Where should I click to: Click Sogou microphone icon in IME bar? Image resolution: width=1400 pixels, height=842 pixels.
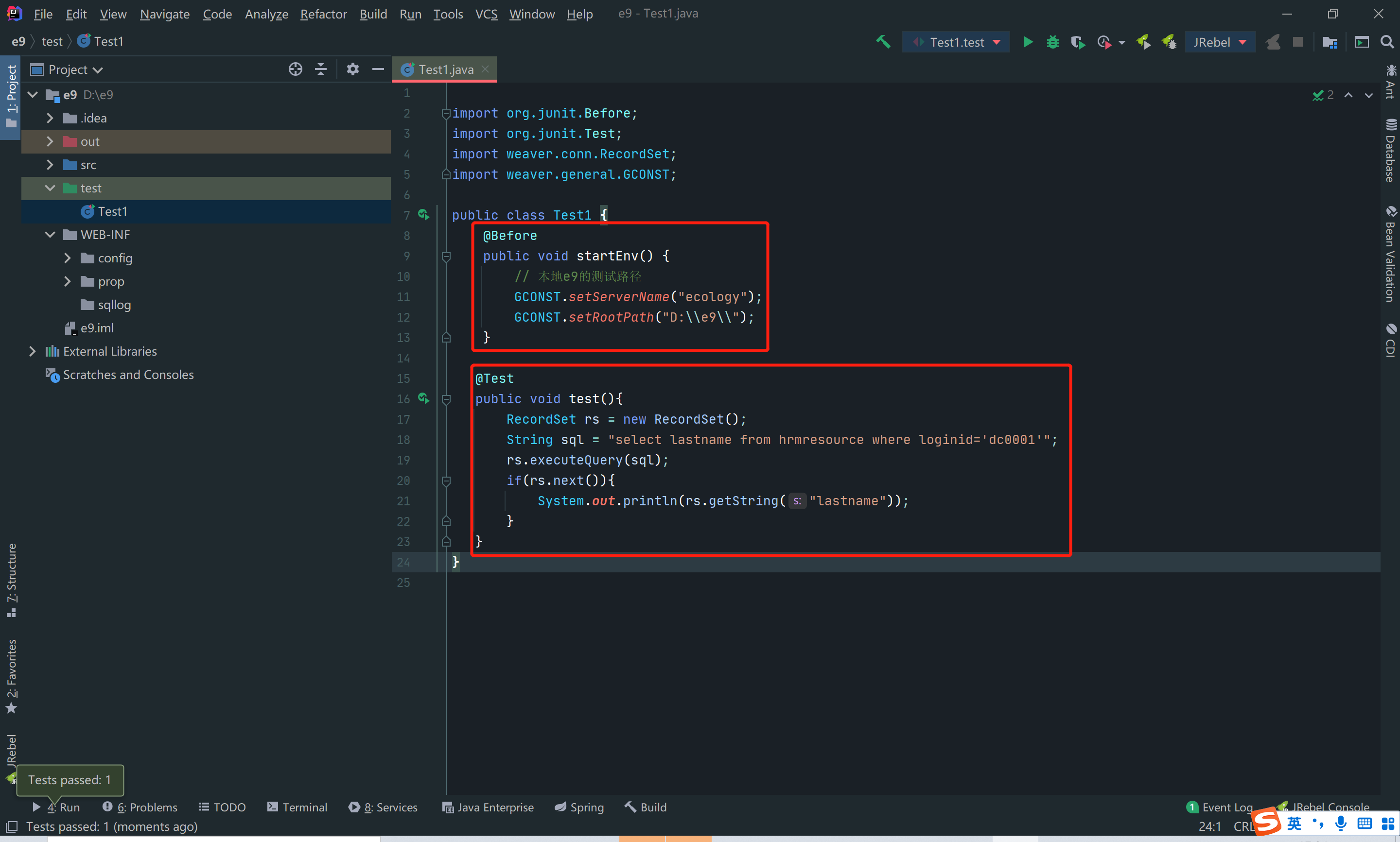coord(1340,823)
